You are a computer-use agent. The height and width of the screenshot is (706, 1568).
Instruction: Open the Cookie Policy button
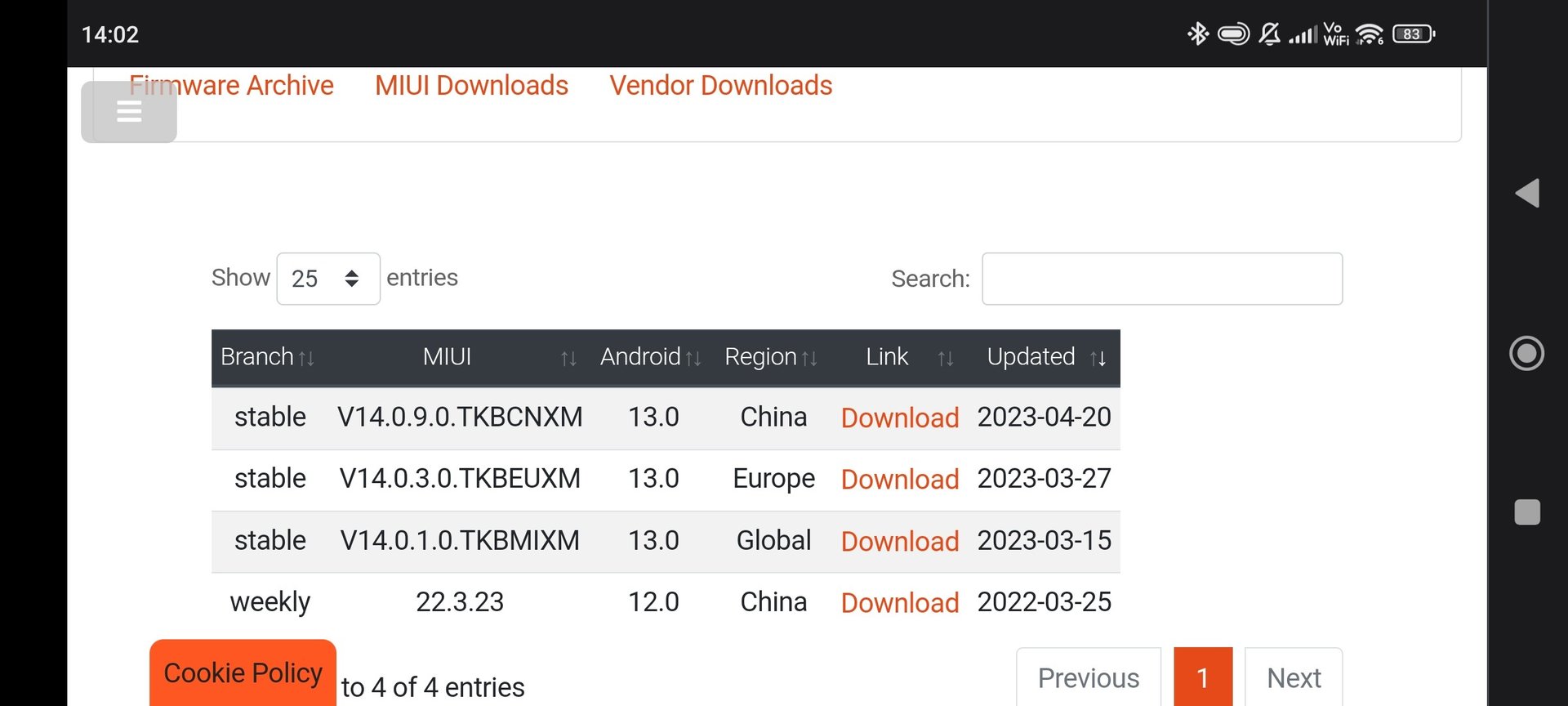pos(243,672)
